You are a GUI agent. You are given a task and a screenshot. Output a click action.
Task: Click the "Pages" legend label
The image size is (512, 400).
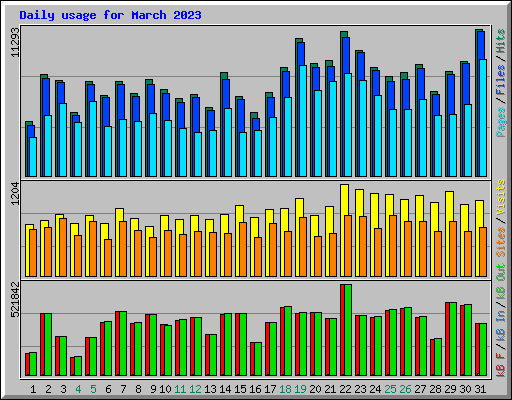tap(501, 122)
